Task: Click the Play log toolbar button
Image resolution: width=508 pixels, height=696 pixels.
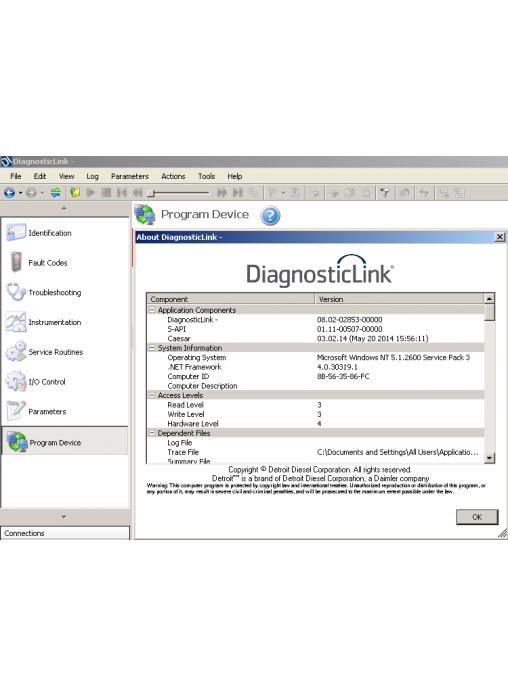Action: 91,193
